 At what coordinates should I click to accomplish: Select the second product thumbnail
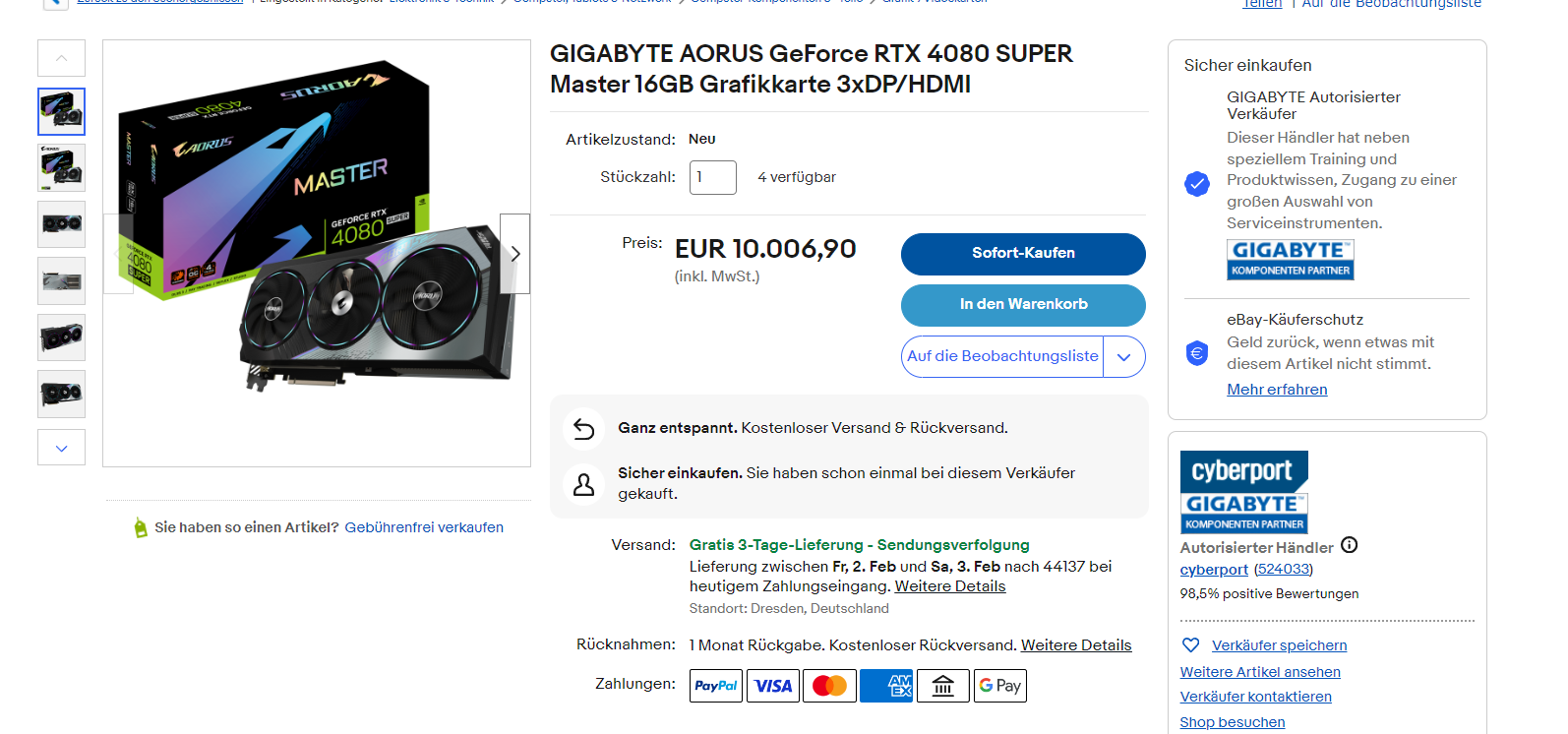62,168
